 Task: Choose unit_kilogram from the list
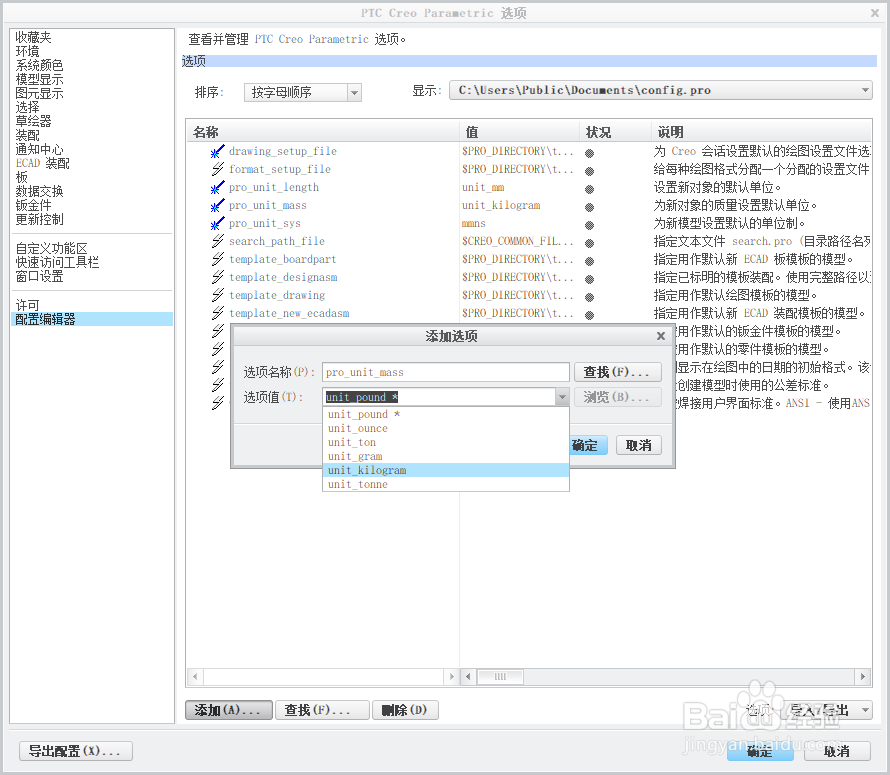click(446, 470)
